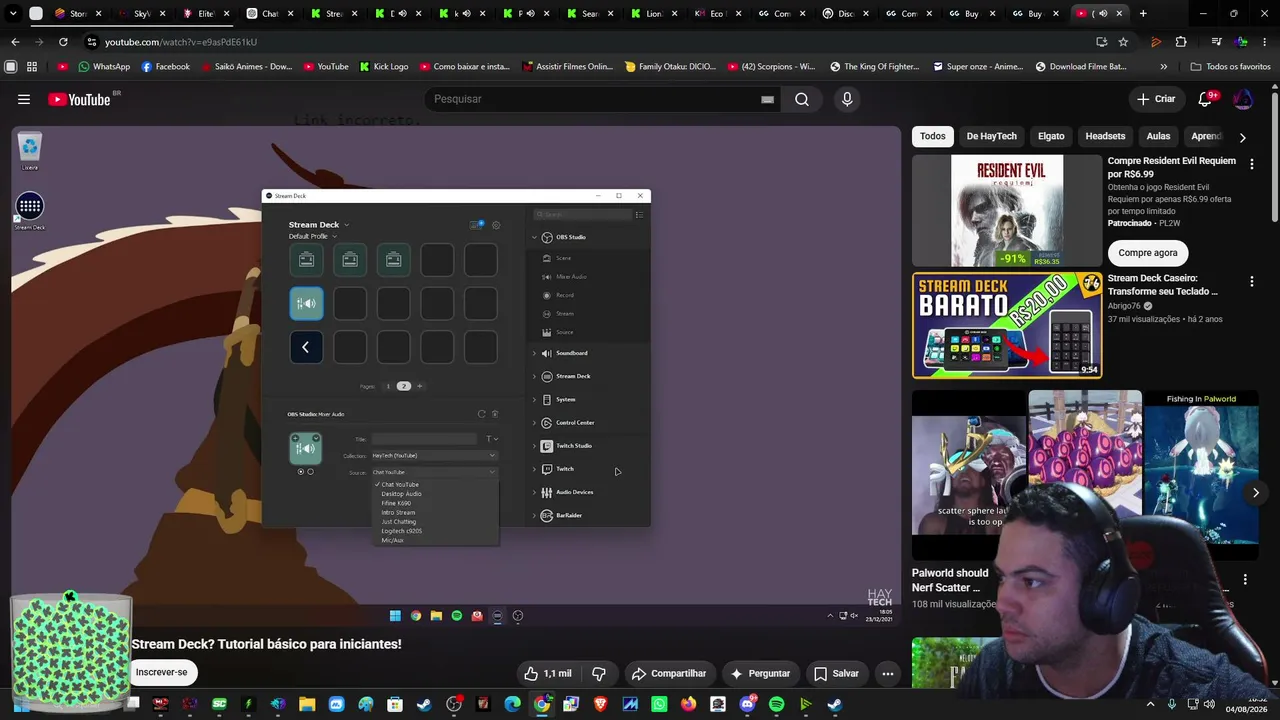Click the Criar button

point(1156,99)
